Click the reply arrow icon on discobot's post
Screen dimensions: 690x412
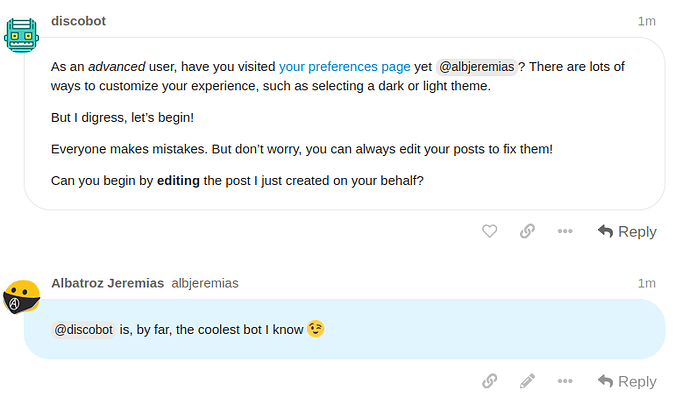(606, 231)
